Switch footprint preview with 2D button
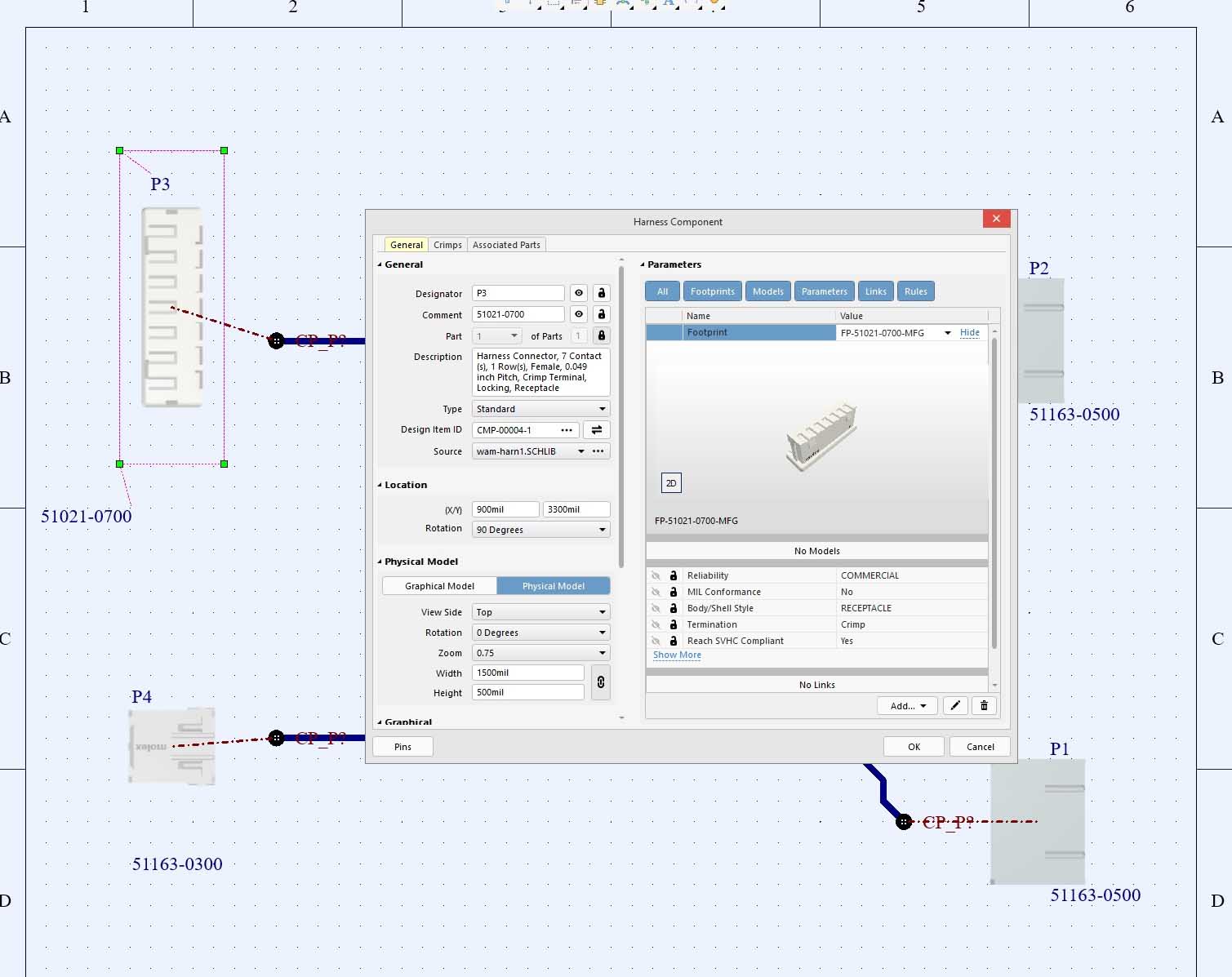1232x977 pixels. [x=671, y=483]
